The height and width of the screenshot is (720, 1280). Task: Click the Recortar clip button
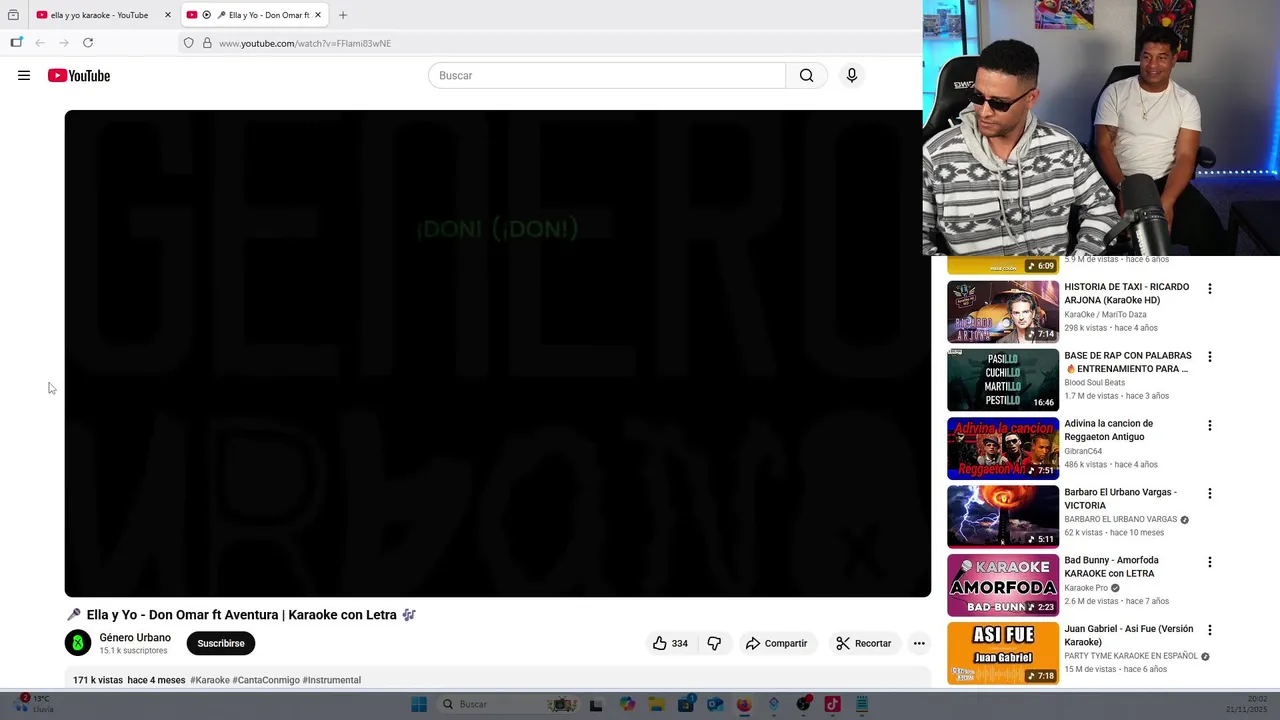(x=864, y=644)
